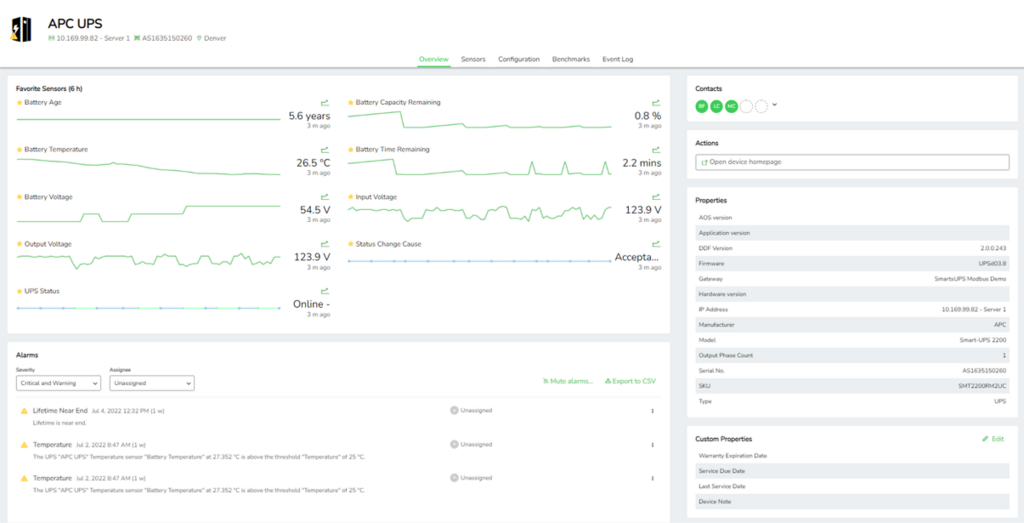The height and width of the screenshot is (523, 1024).
Task: Click the warning icon of the second Temperature alarm
Action: coord(24,478)
